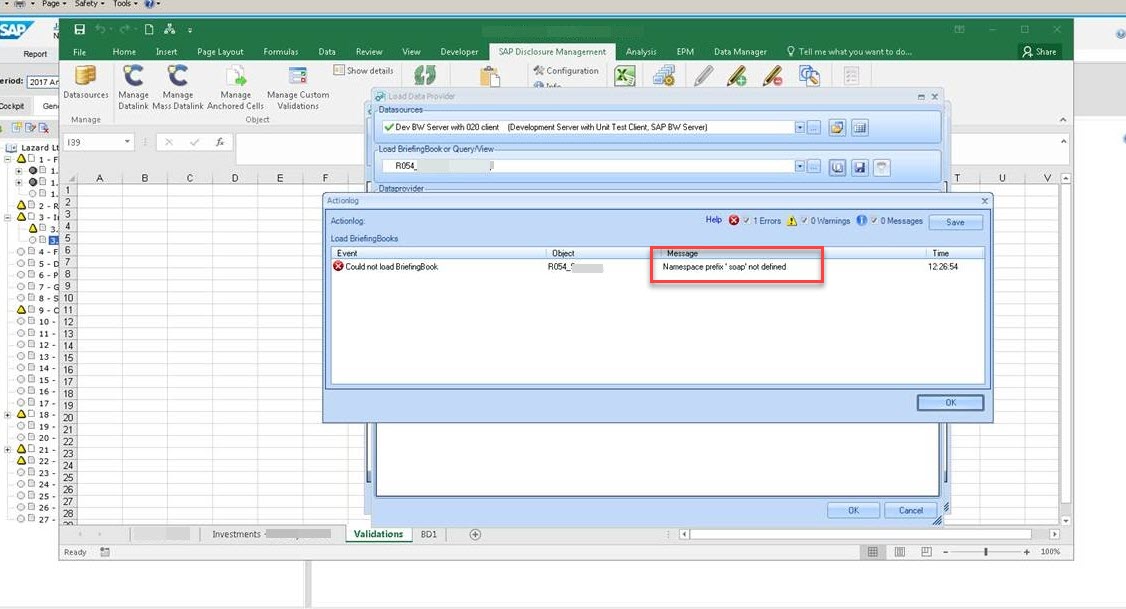This screenshot has width=1126, height=609.
Task: Open the File tab in Excel
Action: point(80,52)
